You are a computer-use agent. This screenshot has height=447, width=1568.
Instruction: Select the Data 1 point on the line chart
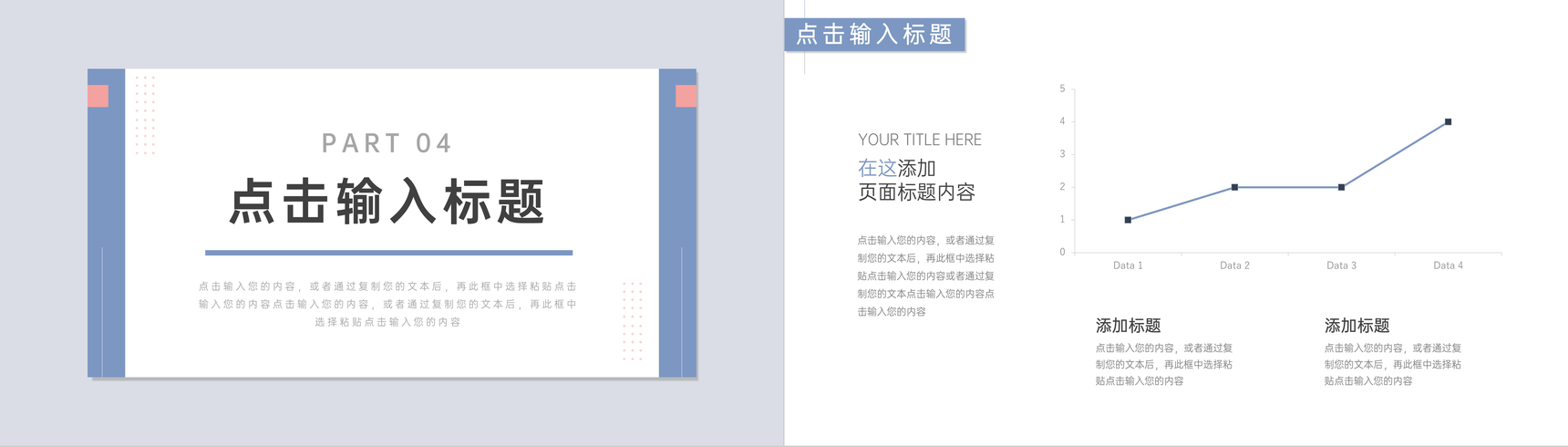1128,220
